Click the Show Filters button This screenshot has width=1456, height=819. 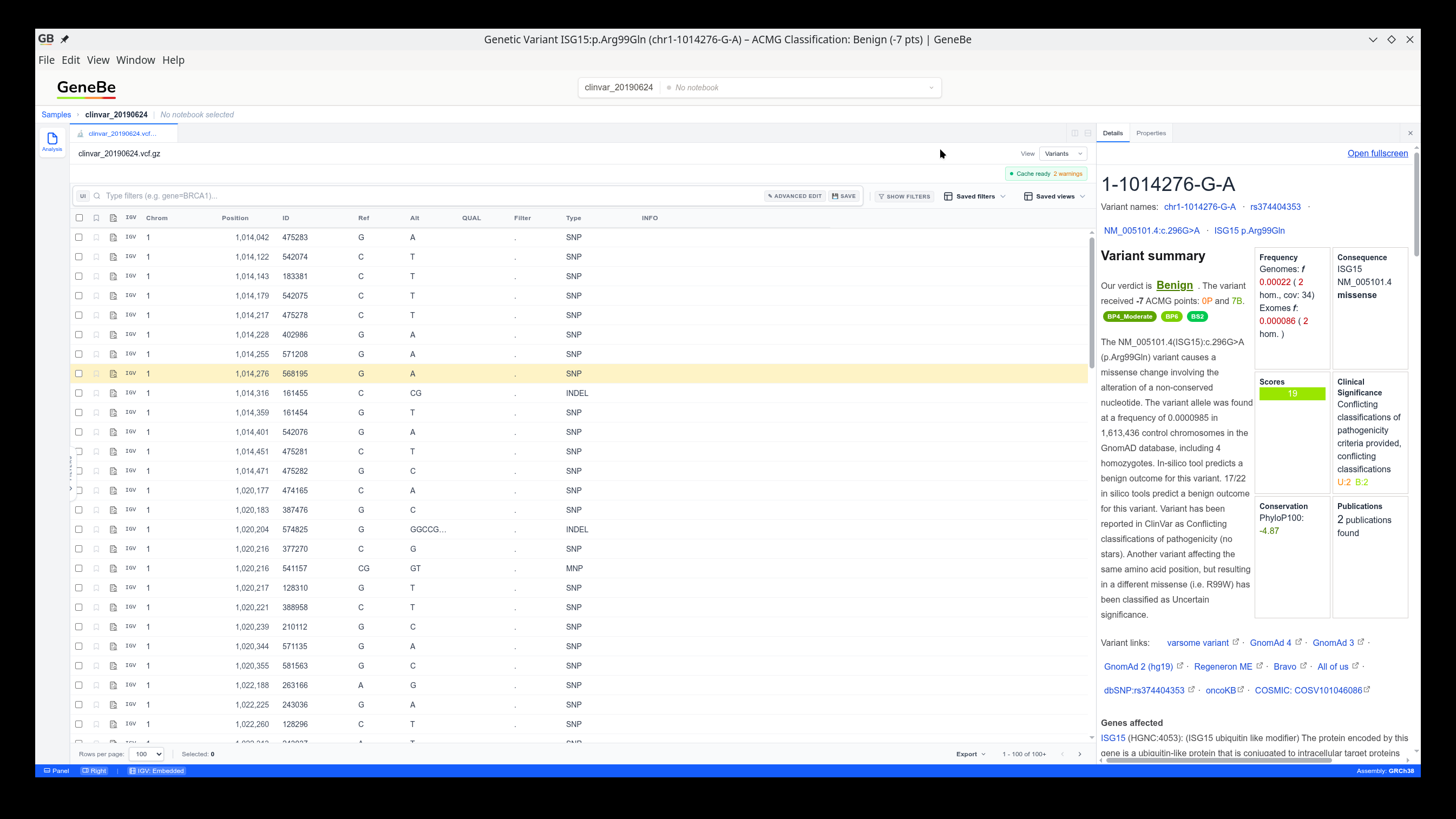point(904,196)
